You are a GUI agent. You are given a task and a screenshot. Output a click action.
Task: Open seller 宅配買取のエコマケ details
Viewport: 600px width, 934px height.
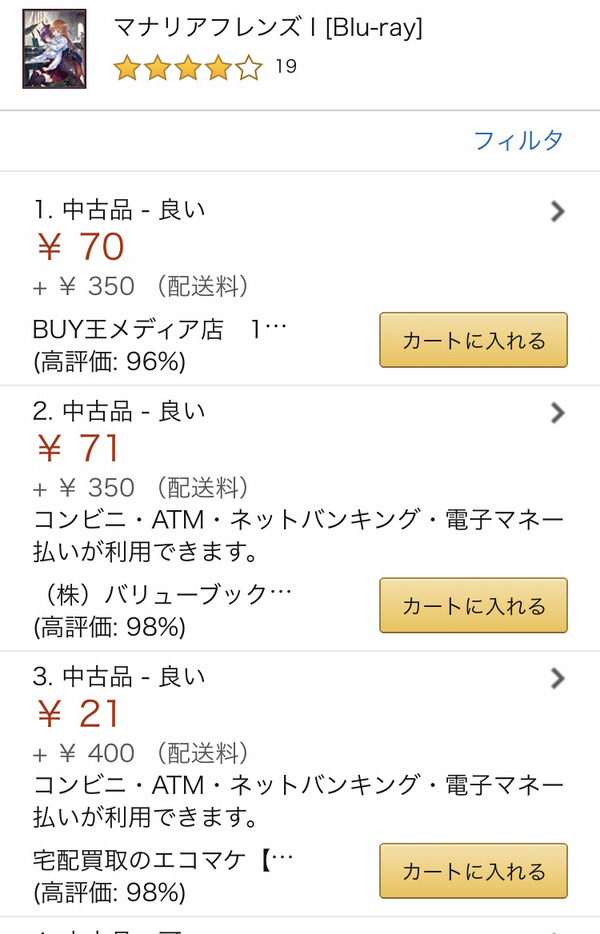point(163,860)
